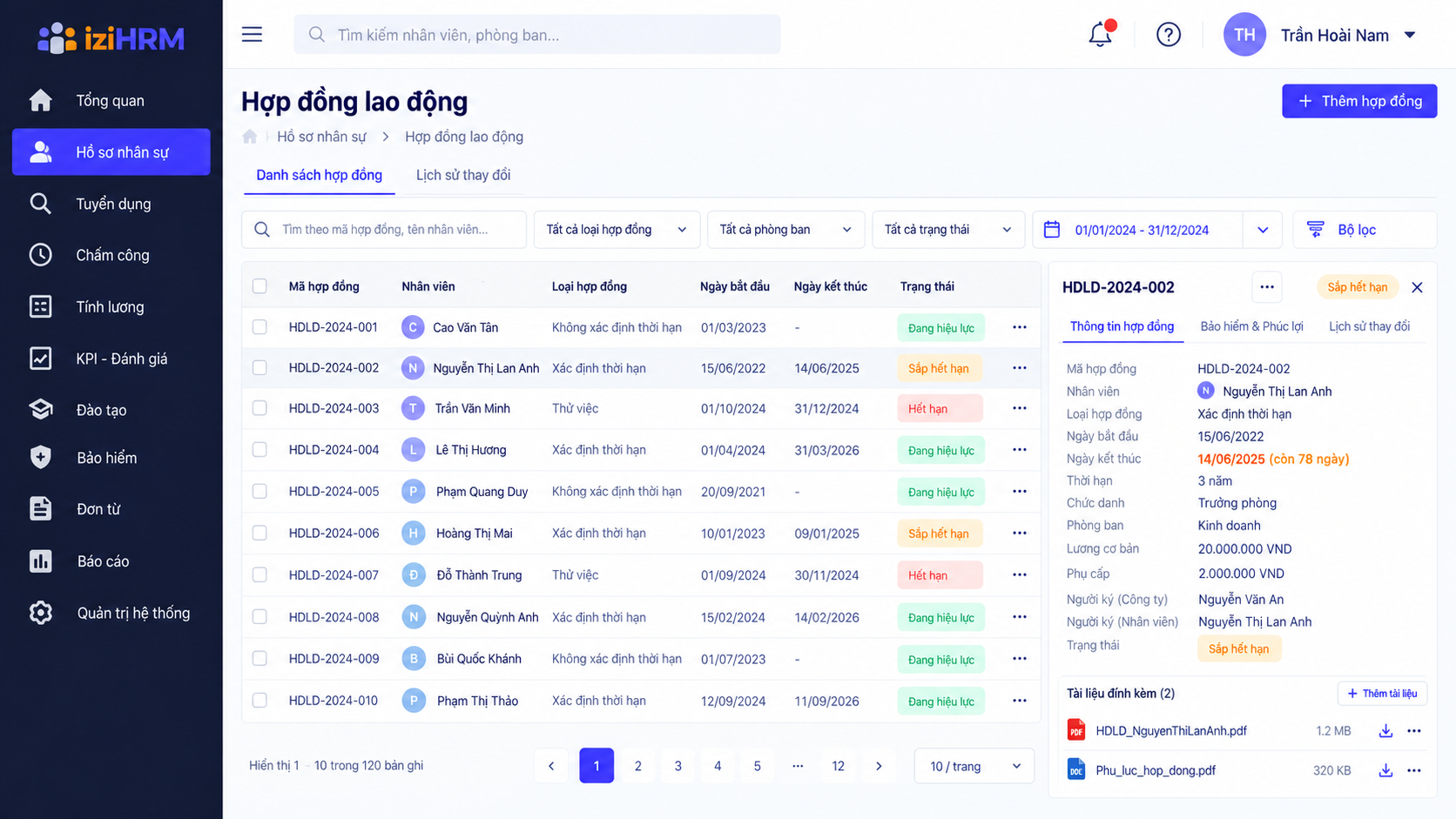Check the HDLD-2024-008 row checkbox
The width and height of the screenshot is (1456, 819).
(x=260, y=617)
